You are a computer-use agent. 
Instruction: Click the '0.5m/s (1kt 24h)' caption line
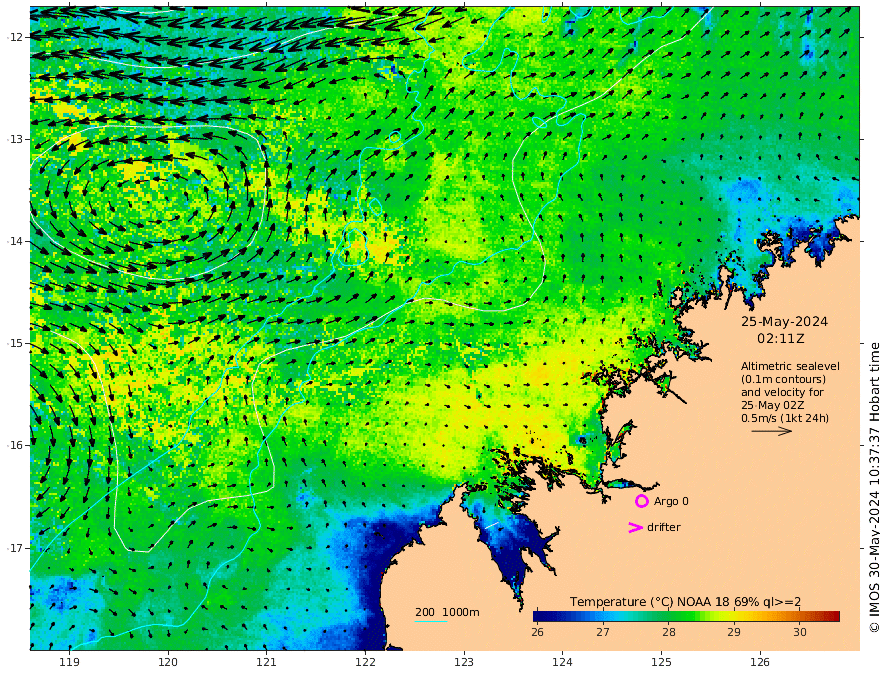coord(785,418)
